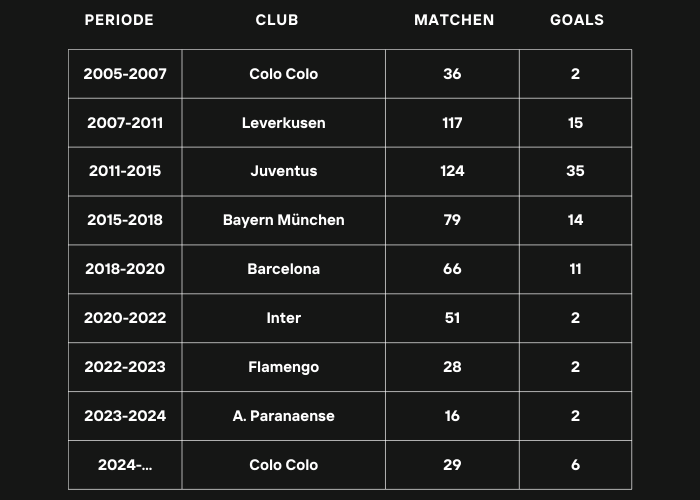Screen dimensions: 700x500
Task: Click the CLUB column header
Action: [277, 20]
